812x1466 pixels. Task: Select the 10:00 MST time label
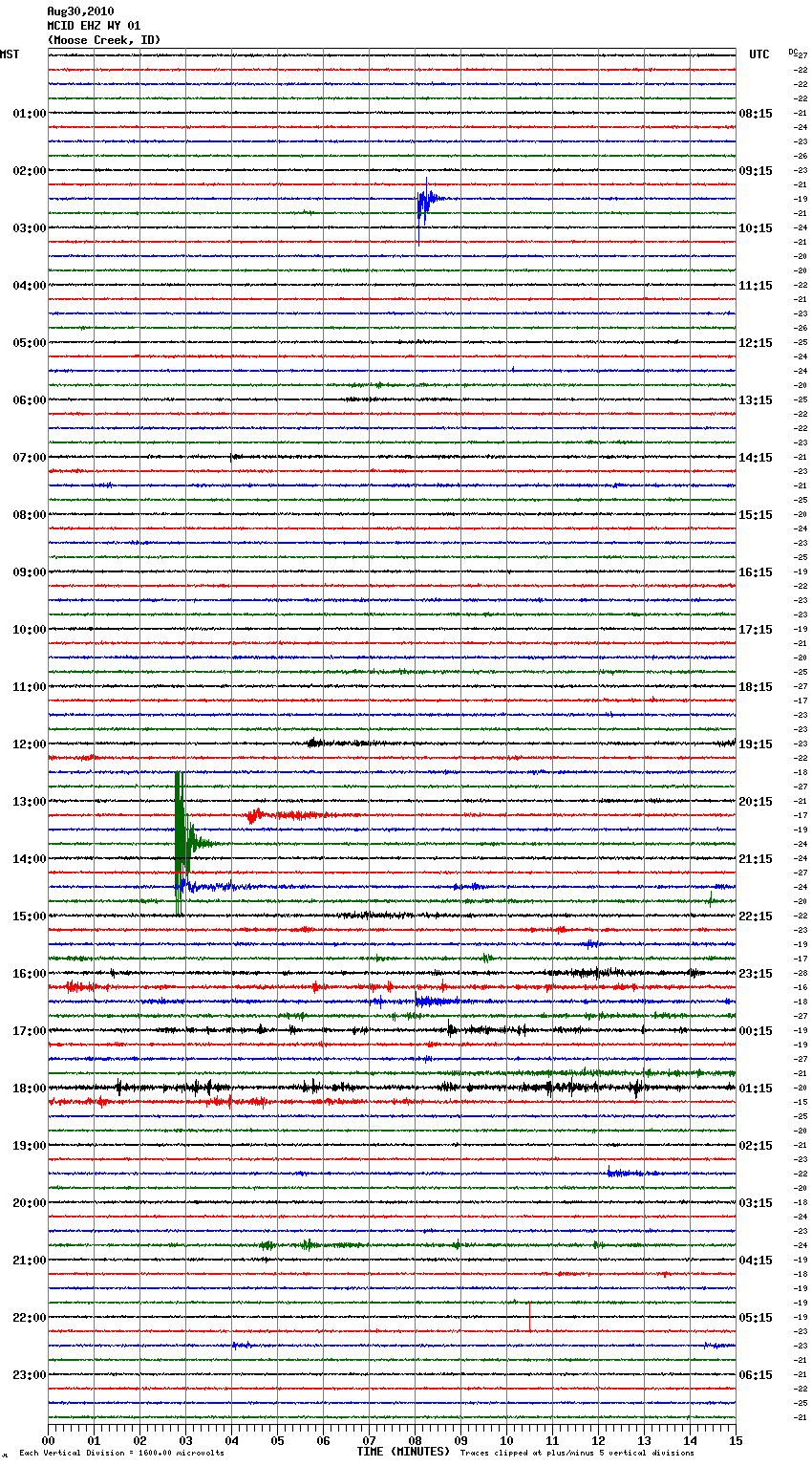click(29, 629)
